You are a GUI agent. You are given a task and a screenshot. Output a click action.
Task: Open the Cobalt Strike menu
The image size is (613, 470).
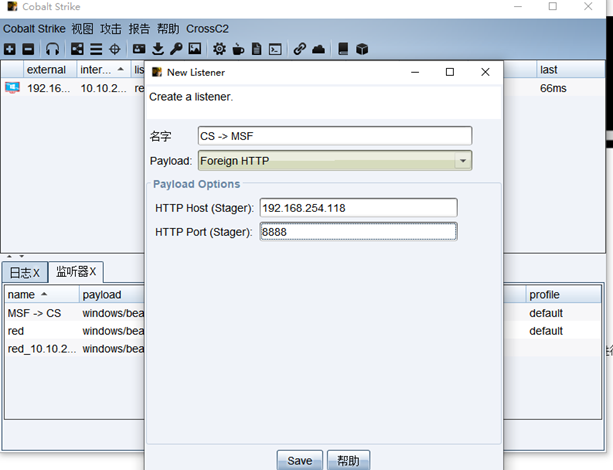tap(34, 29)
